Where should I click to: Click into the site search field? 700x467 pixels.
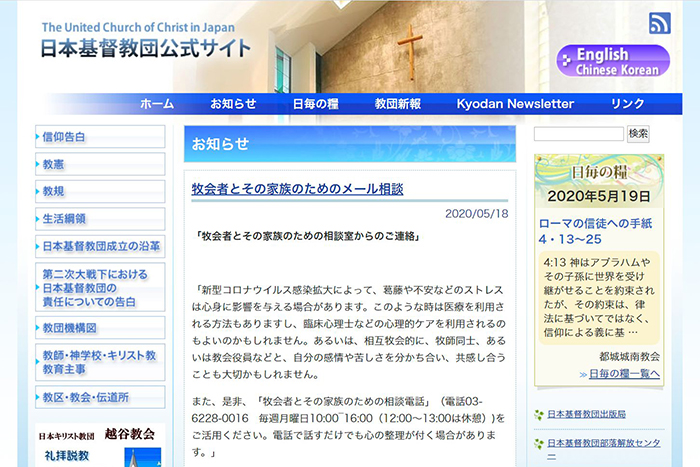coord(579,134)
